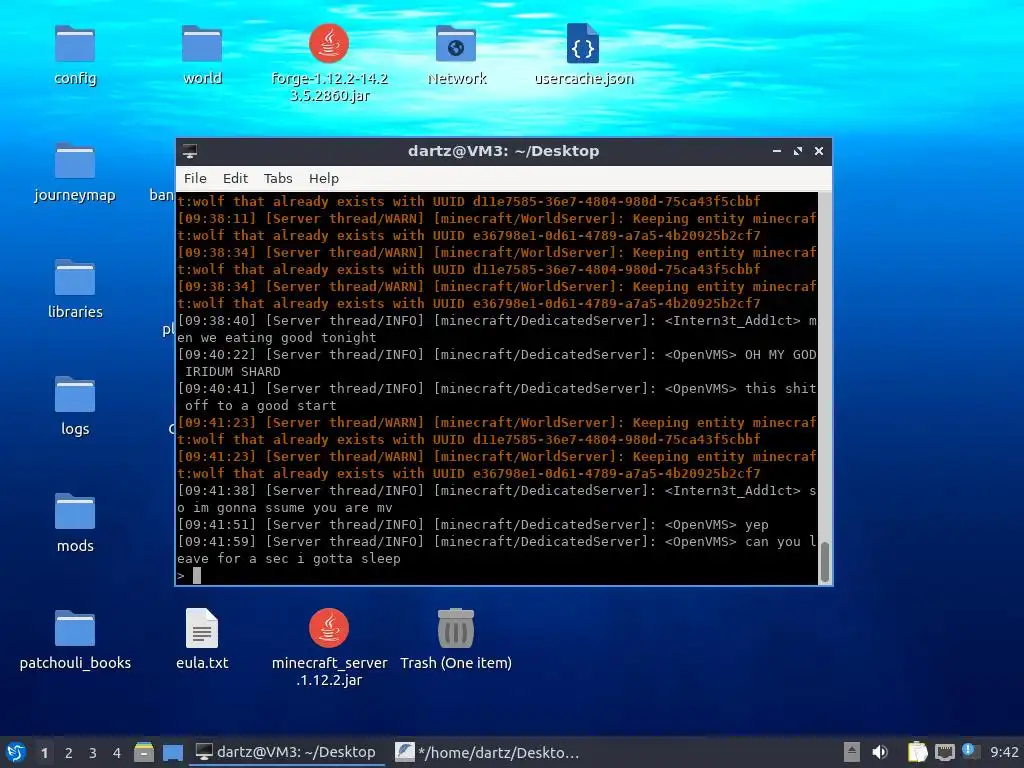Switch to workspace 1
The height and width of the screenshot is (768, 1024).
point(44,753)
